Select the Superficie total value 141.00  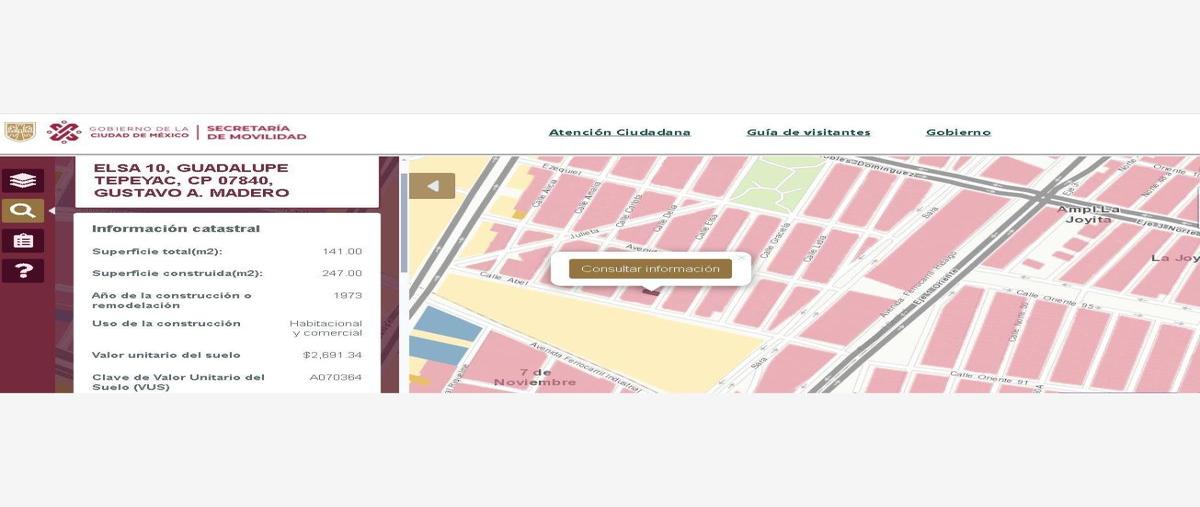(342, 251)
